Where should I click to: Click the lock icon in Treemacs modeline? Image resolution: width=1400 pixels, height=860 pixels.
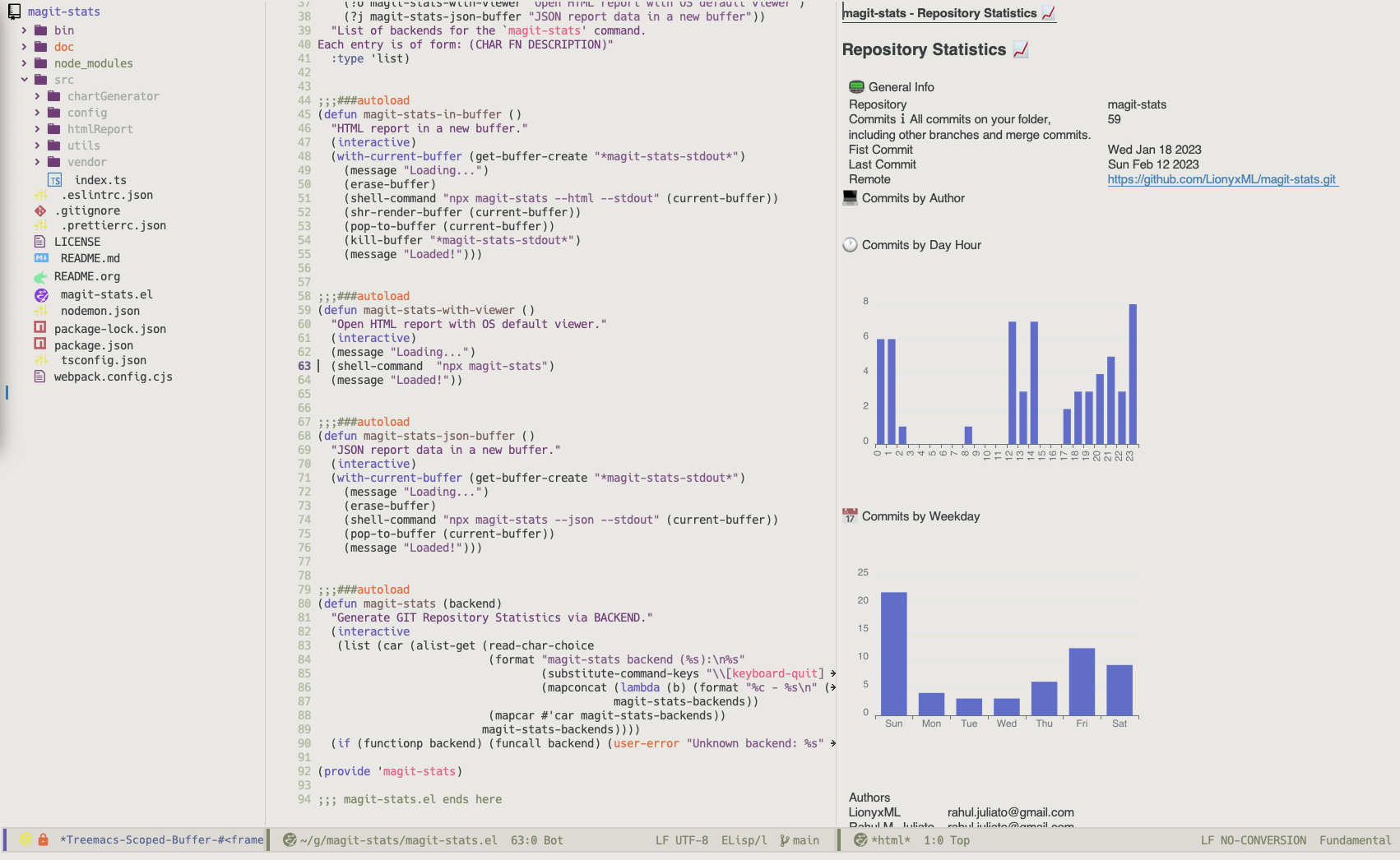pyautogui.click(x=43, y=839)
